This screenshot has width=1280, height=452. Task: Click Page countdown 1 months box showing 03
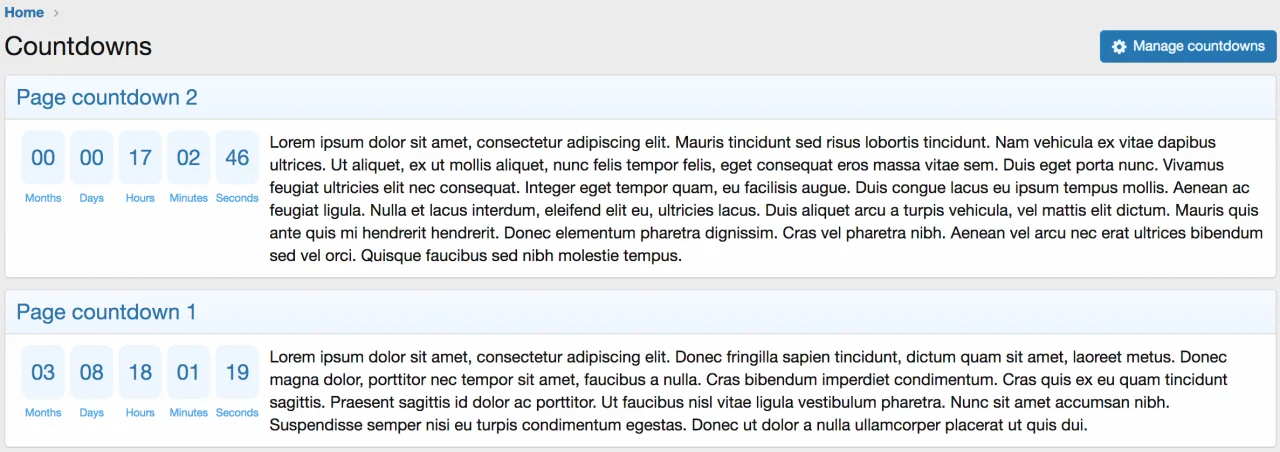point(43,372)
